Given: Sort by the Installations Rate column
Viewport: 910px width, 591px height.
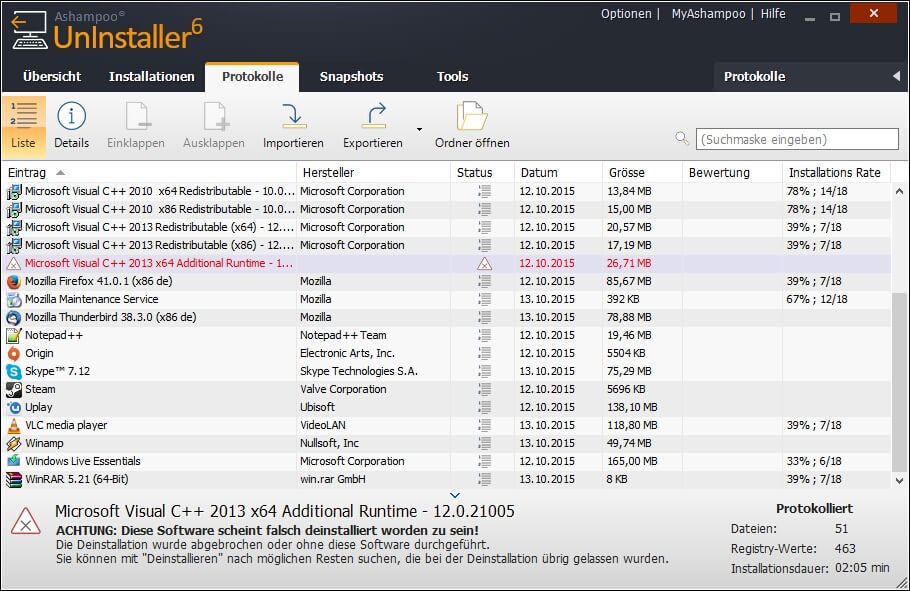Looking at the screenshot, I should [836, 172].
